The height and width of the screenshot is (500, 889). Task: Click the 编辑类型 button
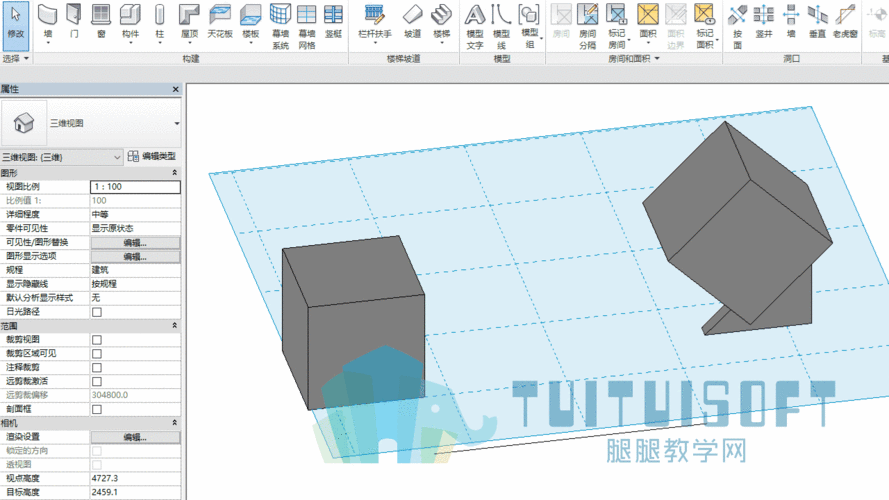point(152,156)
